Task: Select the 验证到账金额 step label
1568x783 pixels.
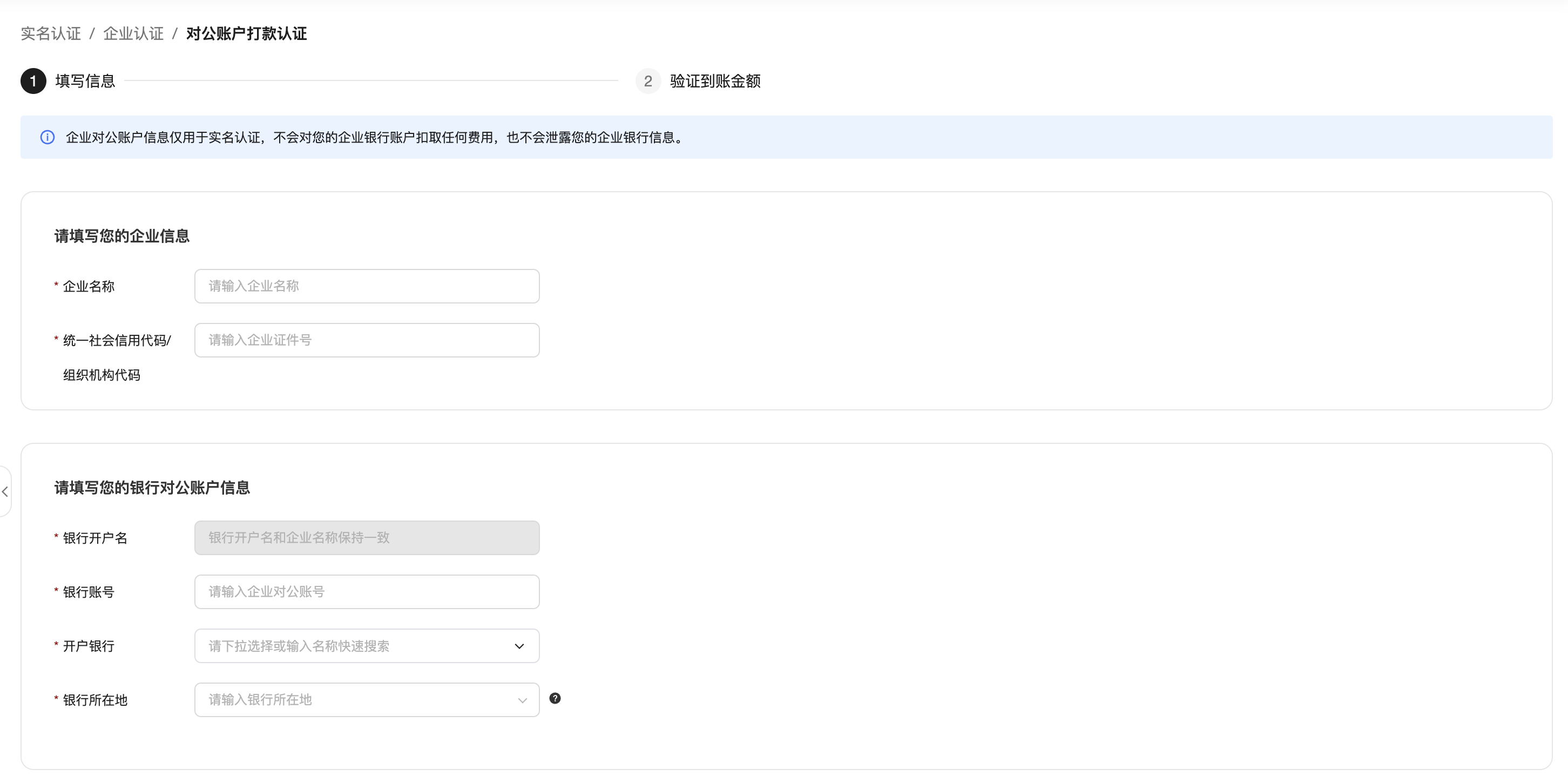Action: pos(715,81)
